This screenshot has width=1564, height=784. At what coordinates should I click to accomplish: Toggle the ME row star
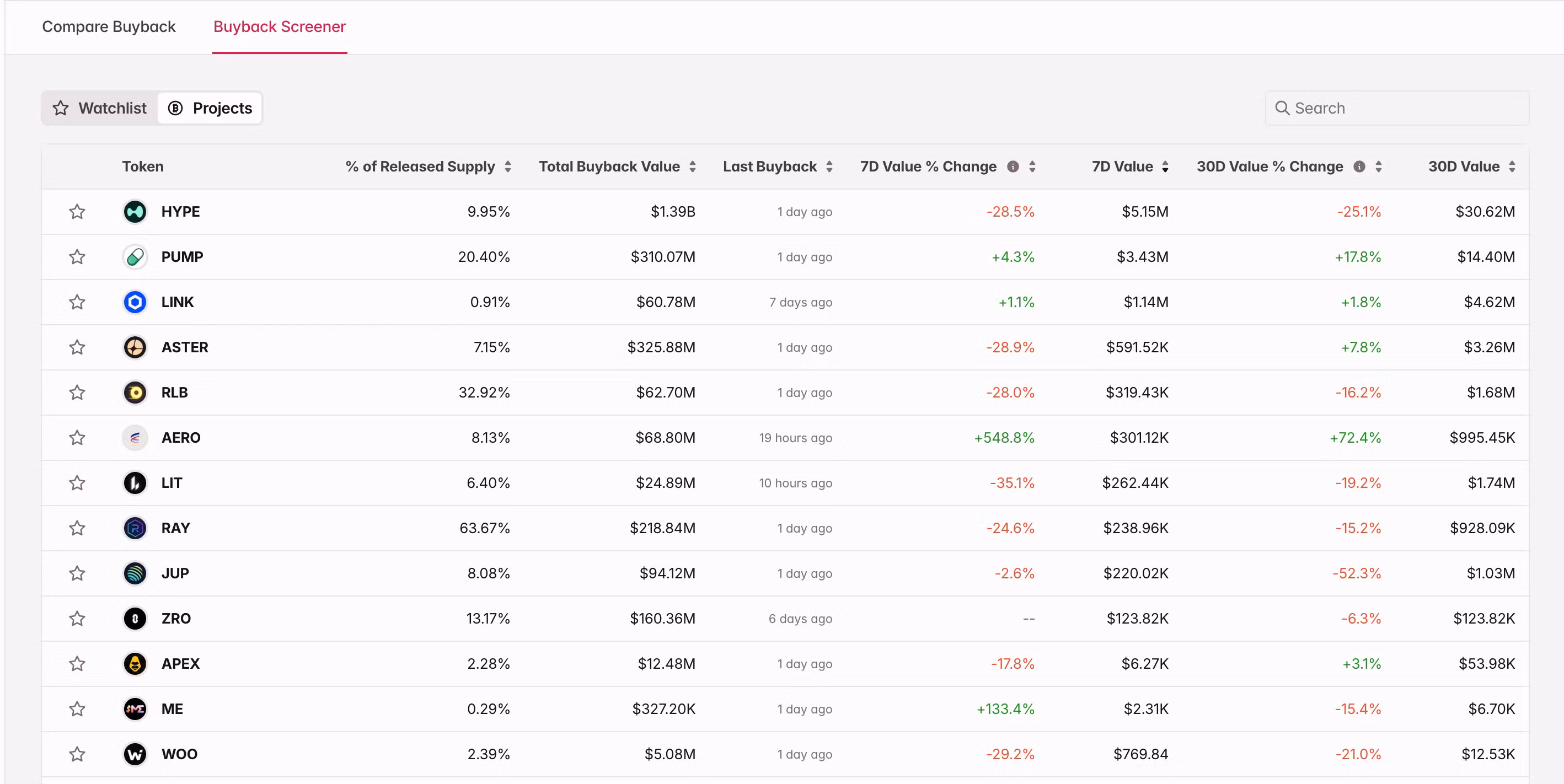pyautogui.click(x=77, y=709)
